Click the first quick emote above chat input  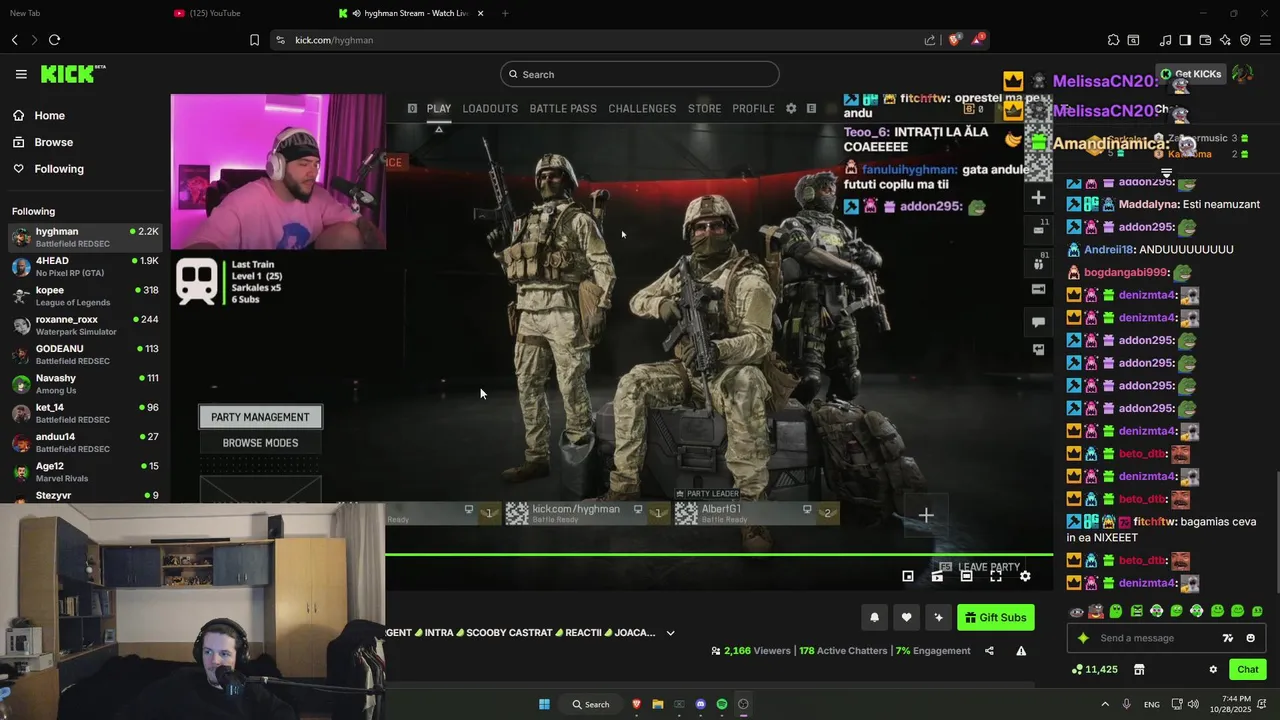1076,611
